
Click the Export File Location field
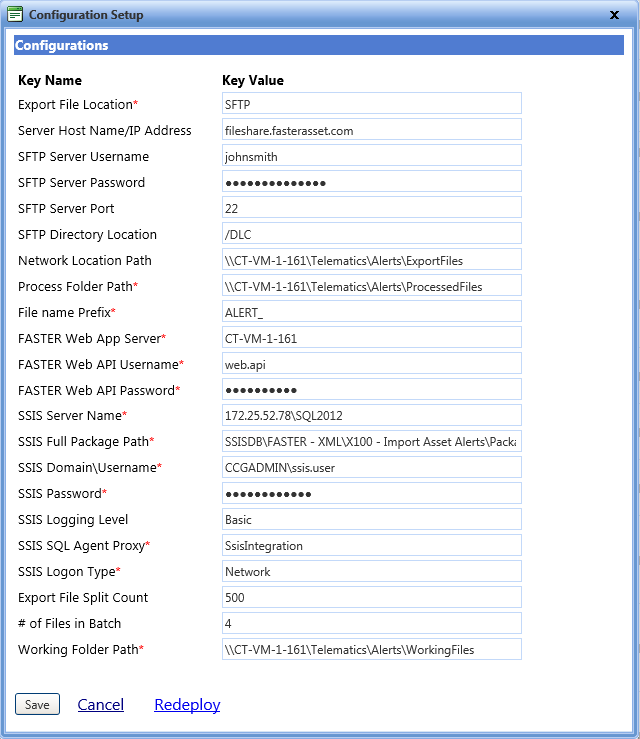click(371, 103)
